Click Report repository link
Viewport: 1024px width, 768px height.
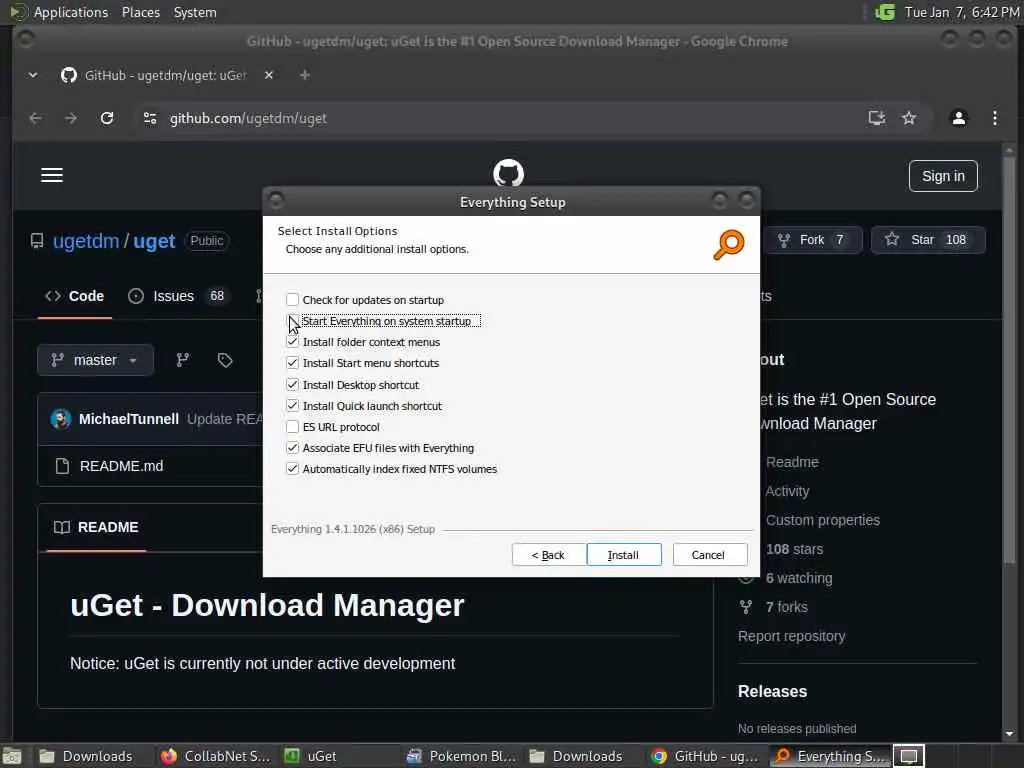(792, 635)
